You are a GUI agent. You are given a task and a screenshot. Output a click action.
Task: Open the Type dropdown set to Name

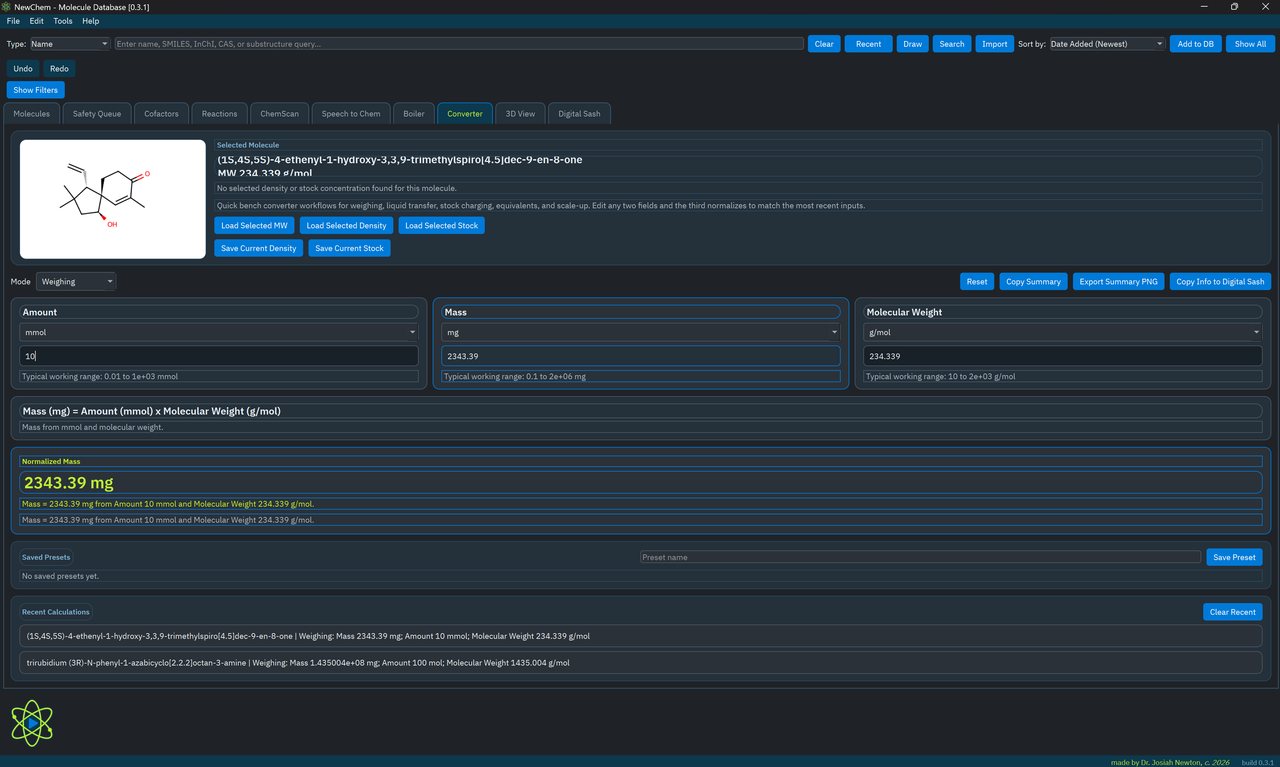point(68,43)
